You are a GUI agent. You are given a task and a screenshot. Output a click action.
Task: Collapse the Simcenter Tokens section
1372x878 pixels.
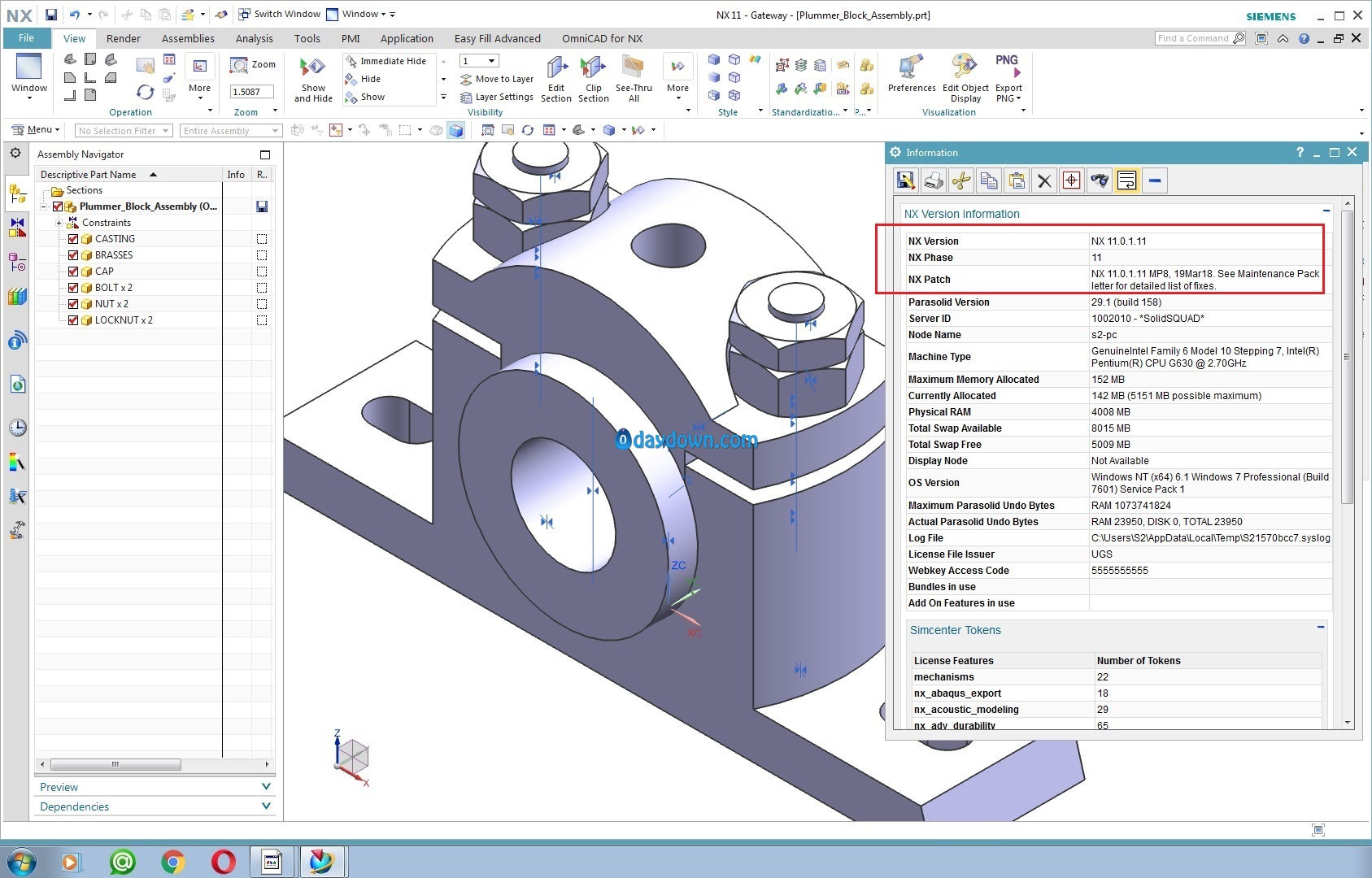(x=1321, y=628)
